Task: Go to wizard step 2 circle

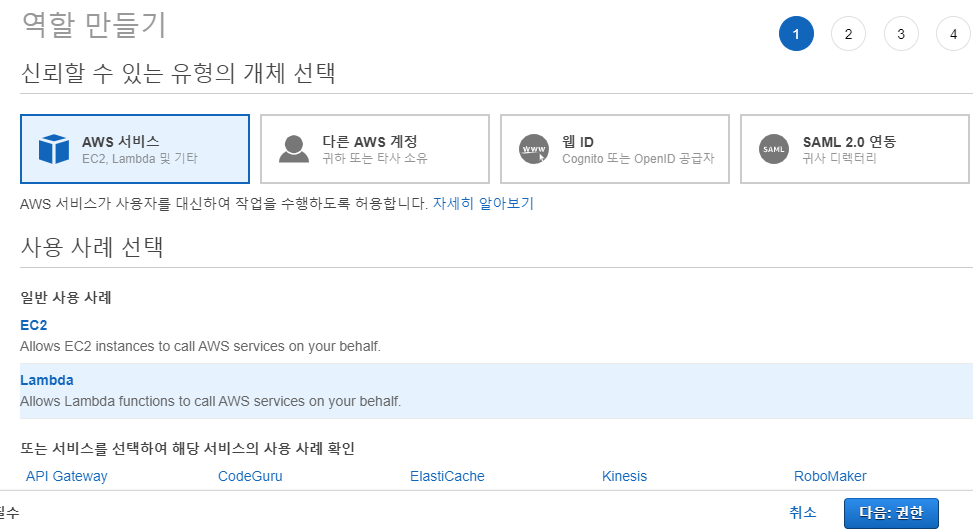Action: click(x=848, y=34)
